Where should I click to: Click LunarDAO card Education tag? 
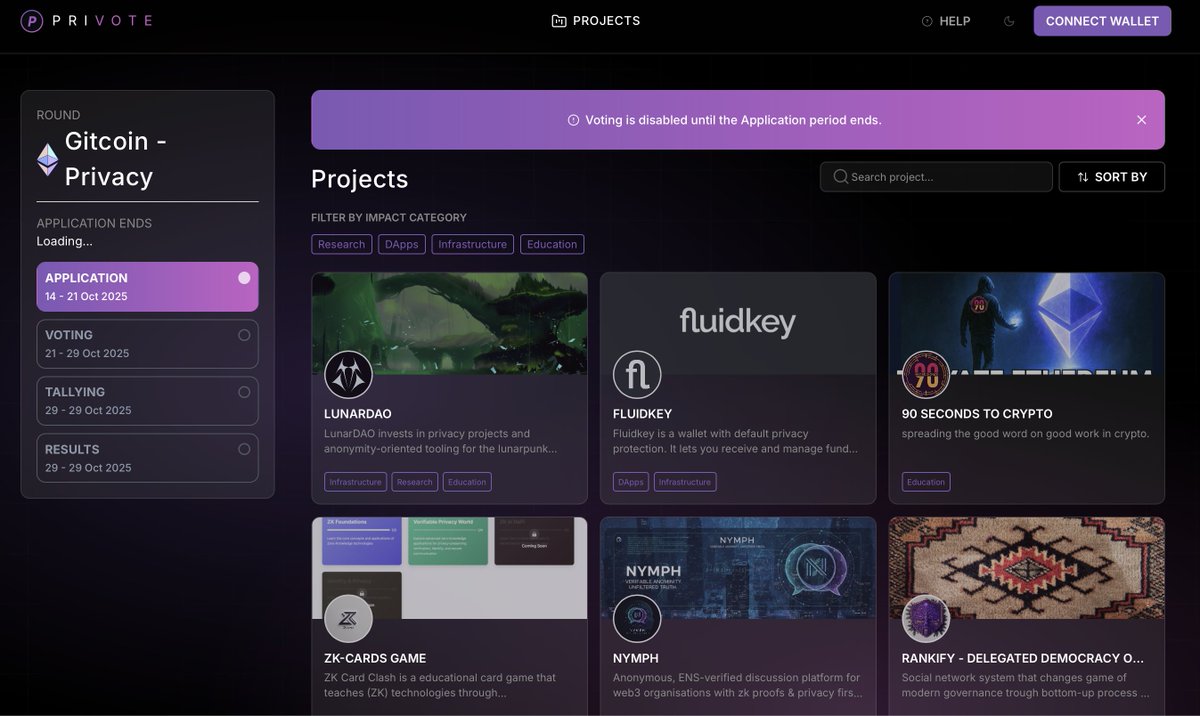tap(467, 482)
